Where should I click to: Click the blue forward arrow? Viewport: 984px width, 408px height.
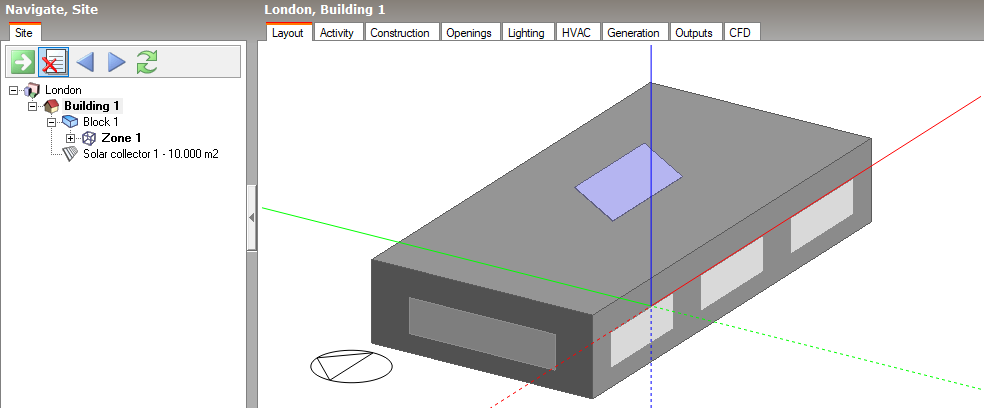[x=116, y=62]
